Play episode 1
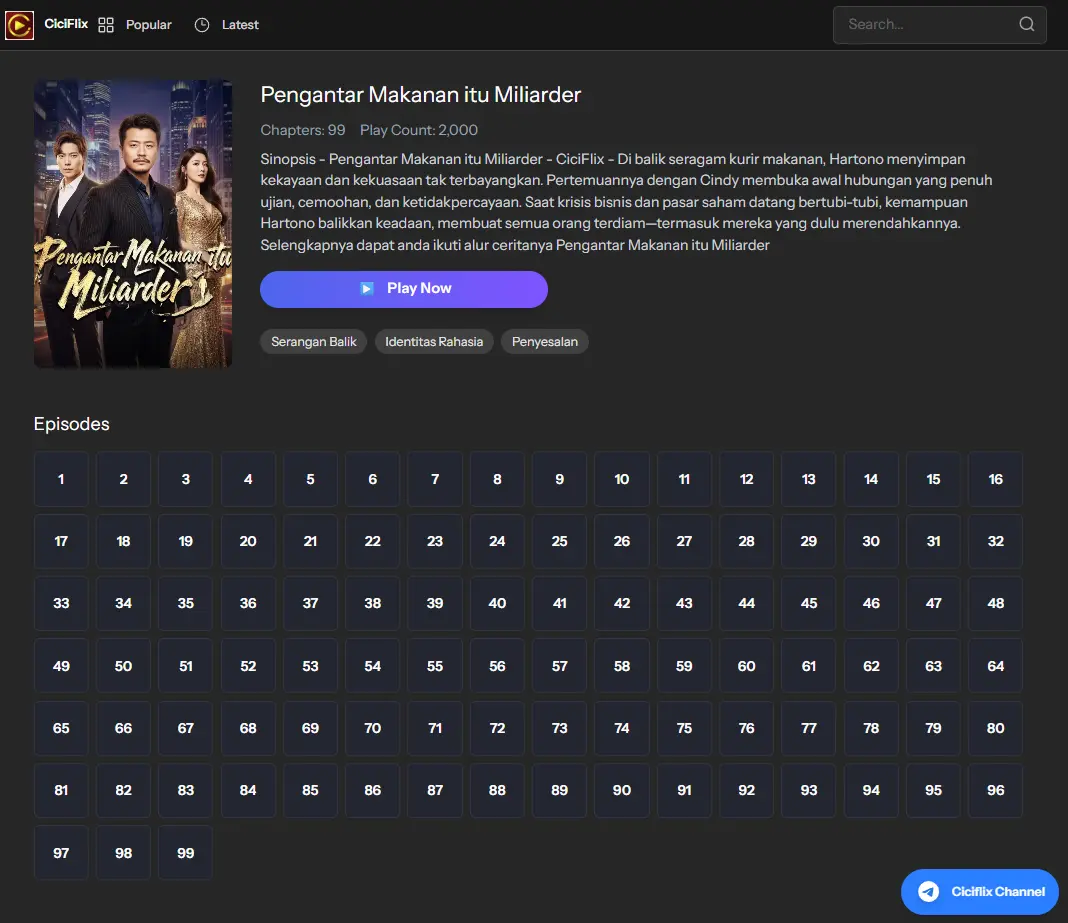Image resolution: width=1068 pixels, height=923 pixels. tap(61, 479)
